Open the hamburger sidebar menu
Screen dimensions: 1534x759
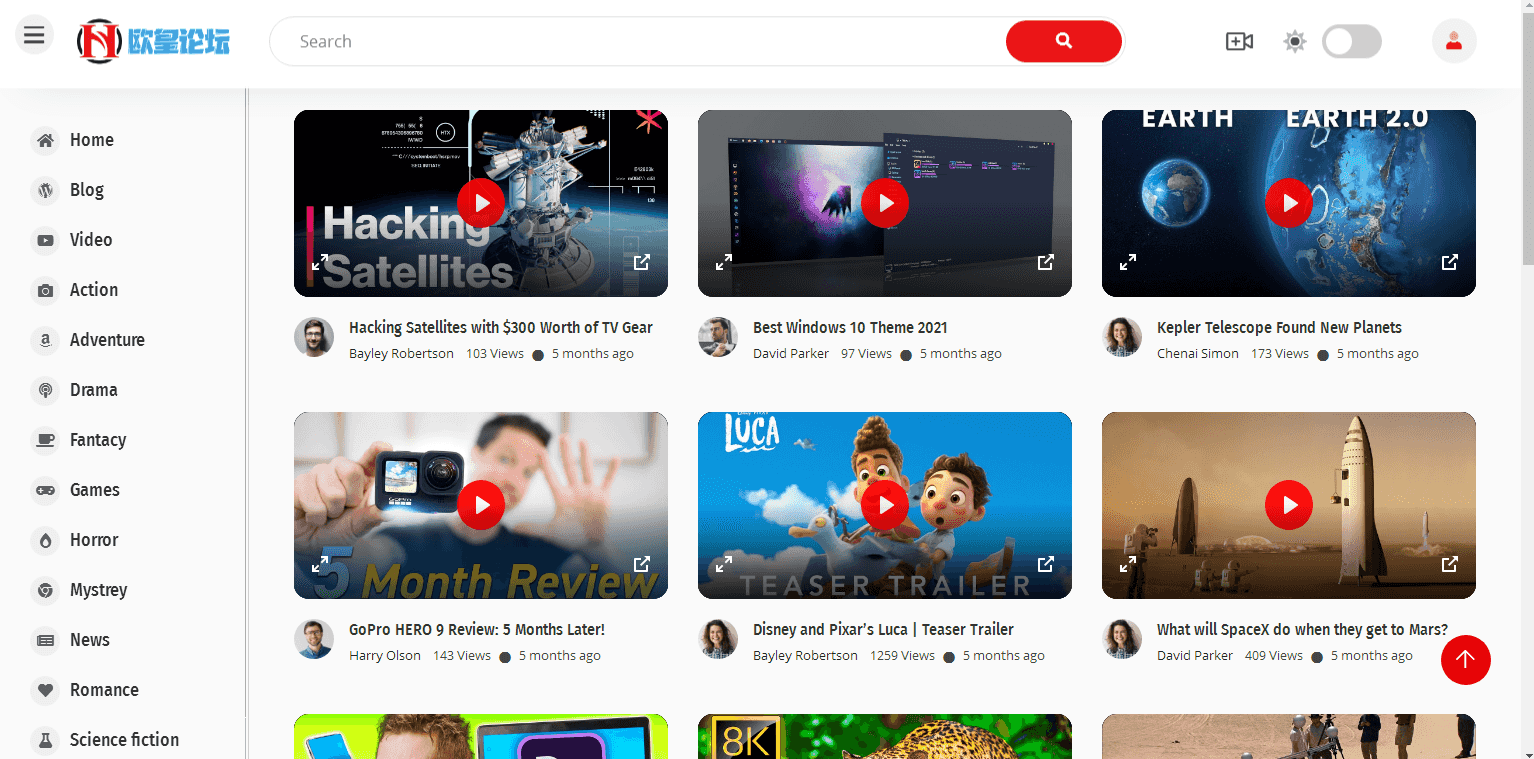pos(34,36)
